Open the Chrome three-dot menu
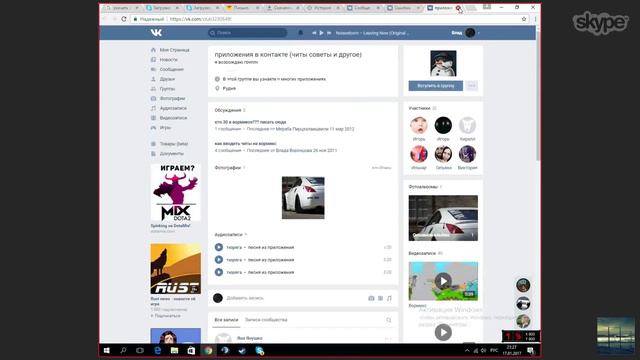Viewport: 640px width, 360px height. (x=535, y=19)
